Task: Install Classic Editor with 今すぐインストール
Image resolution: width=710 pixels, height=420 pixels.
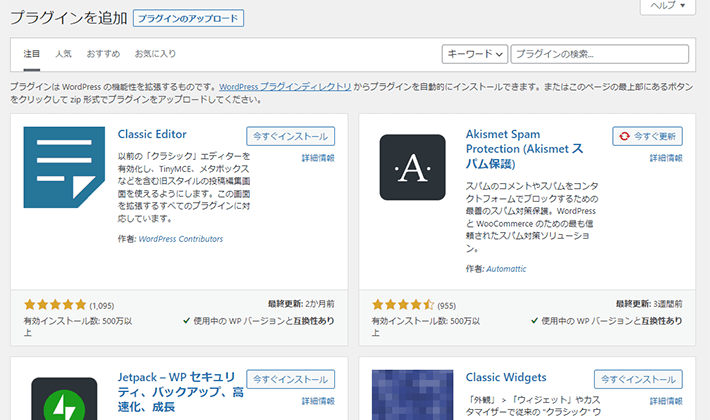Action: (x=291, y=136)
